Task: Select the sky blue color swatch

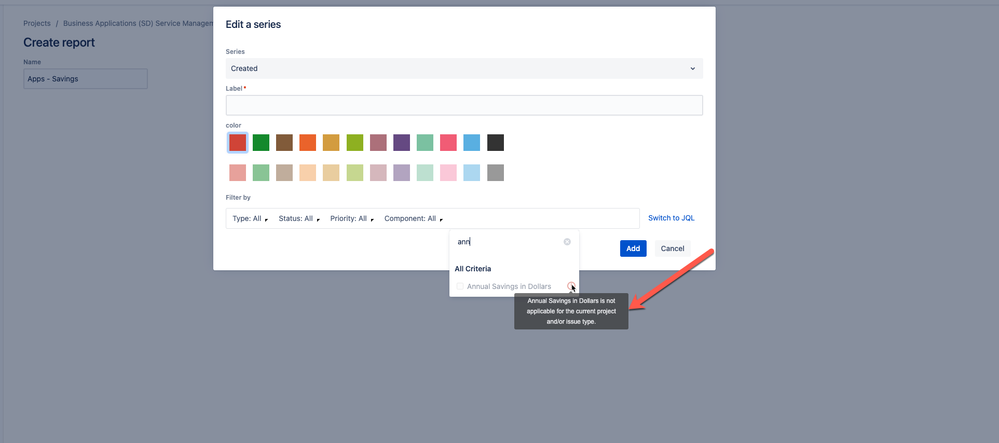Action: [x=471, y=143]
